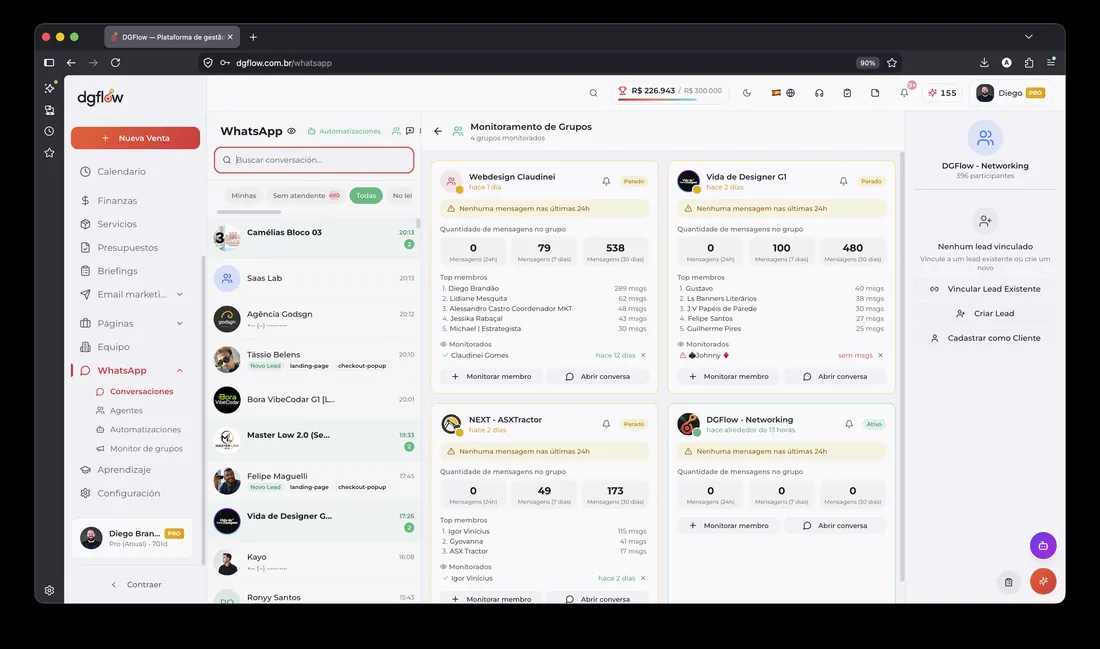This screenshot has width=1100, height=649.
Task: Open Servicios in the sidebar
Action: (117, 224)
